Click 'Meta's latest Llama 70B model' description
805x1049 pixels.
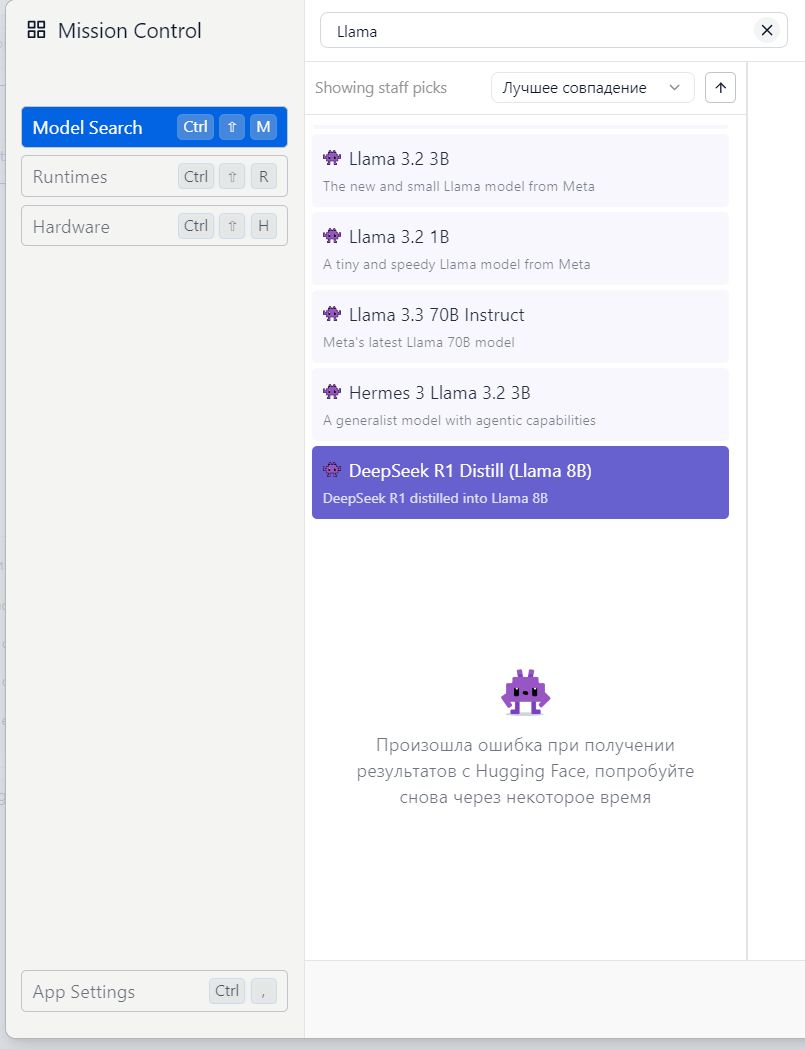pos(419,343)
